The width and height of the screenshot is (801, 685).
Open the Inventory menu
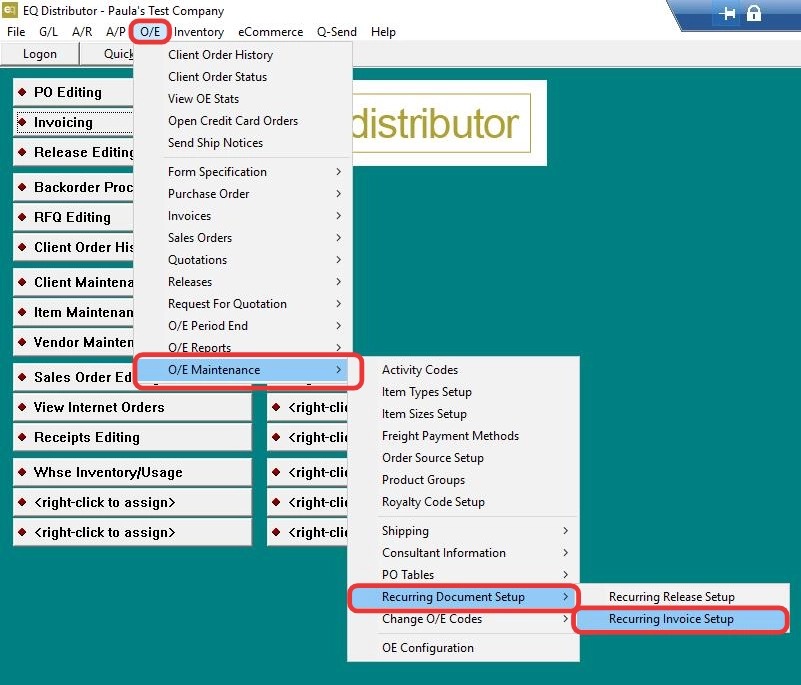[x=199, y=32]
